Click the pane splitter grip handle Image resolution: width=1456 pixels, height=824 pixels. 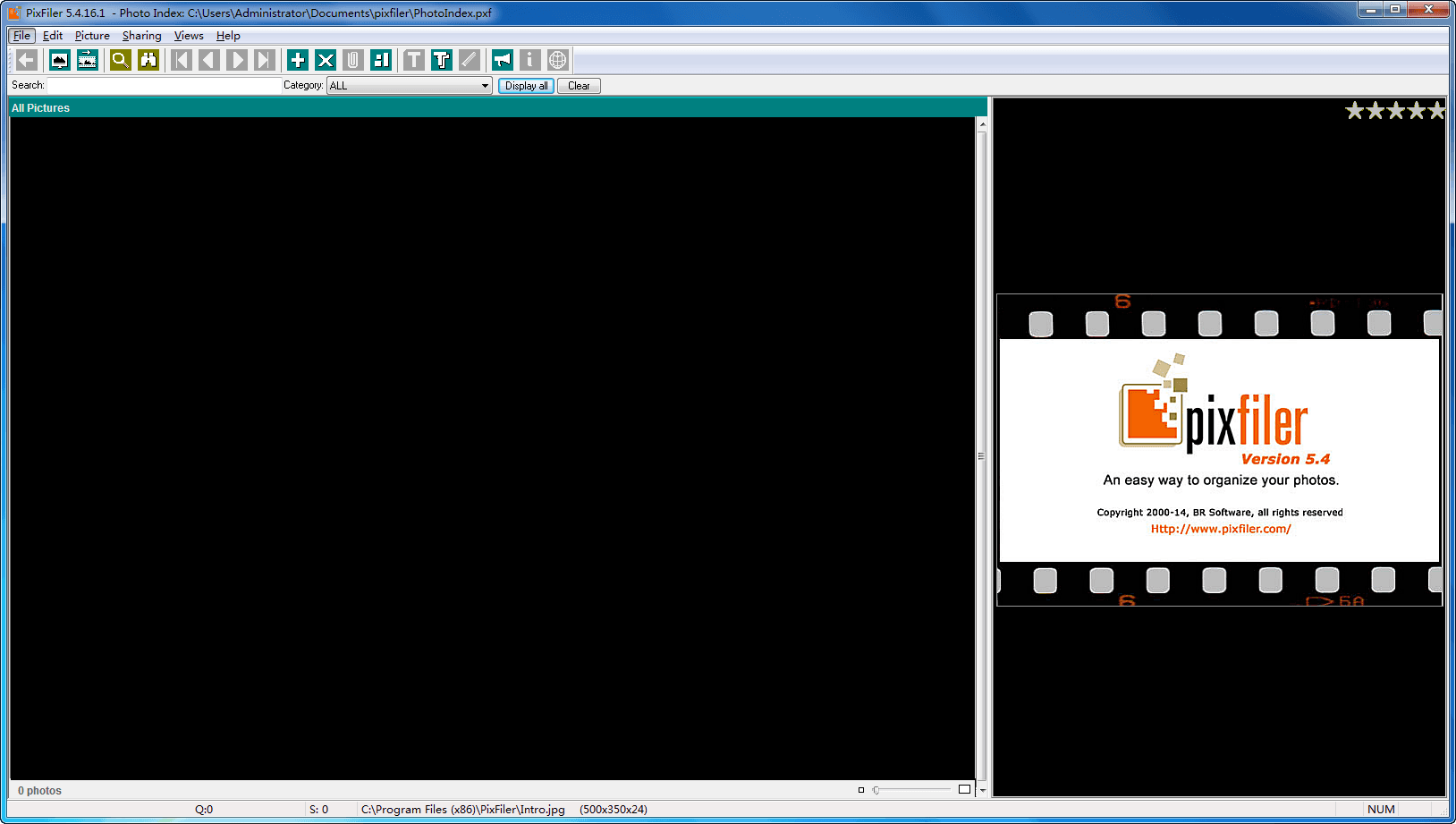(x=980, y=456)
